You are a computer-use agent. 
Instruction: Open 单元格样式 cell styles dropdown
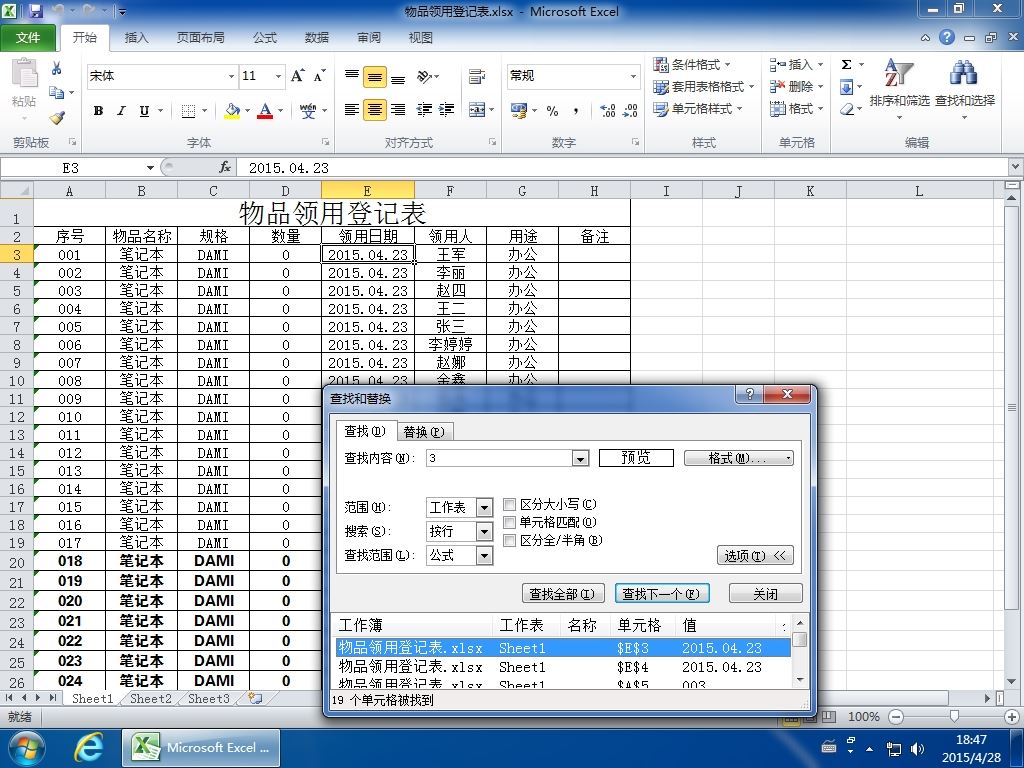click(698, 108)
